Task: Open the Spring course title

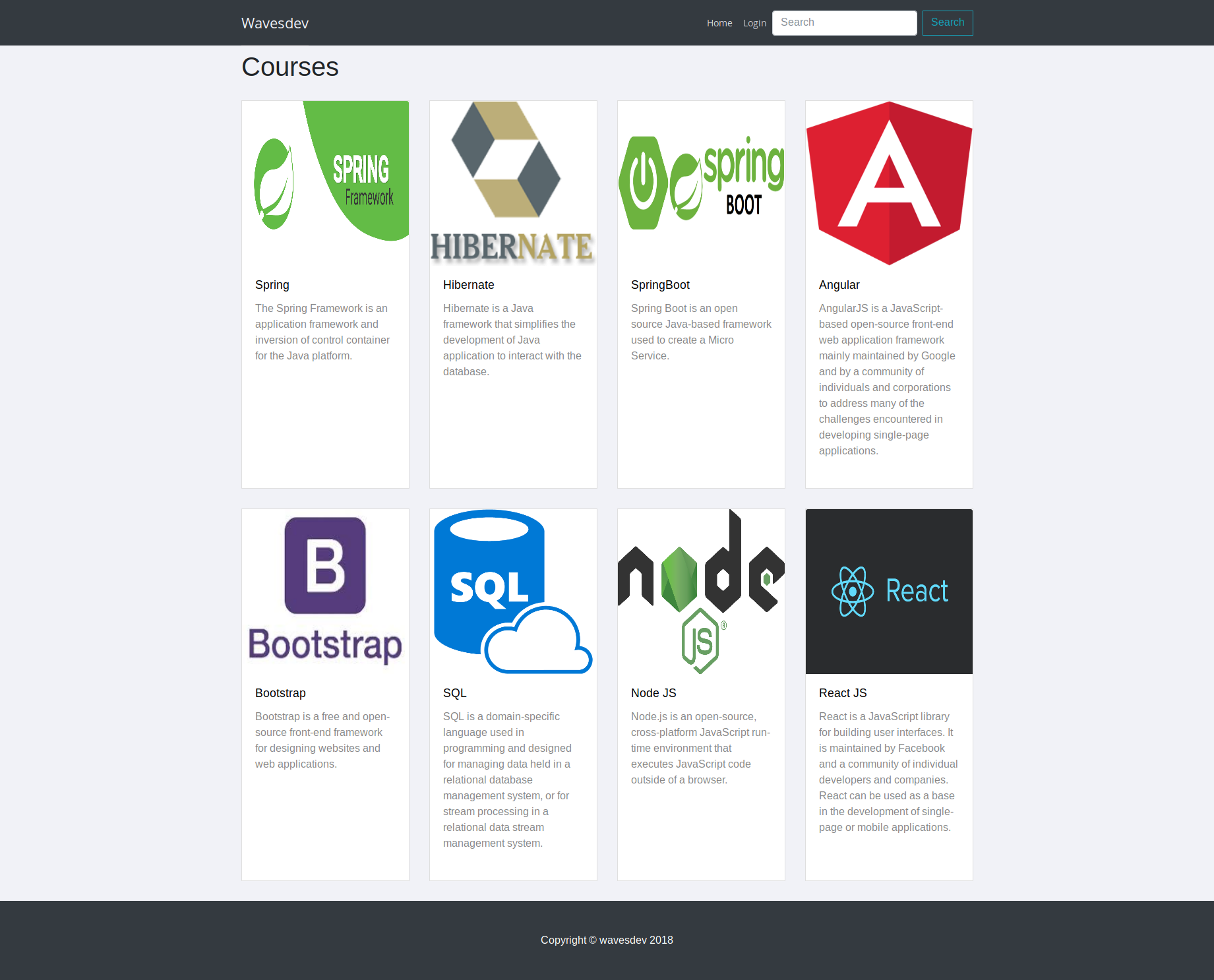Action: tap(272, 285)
